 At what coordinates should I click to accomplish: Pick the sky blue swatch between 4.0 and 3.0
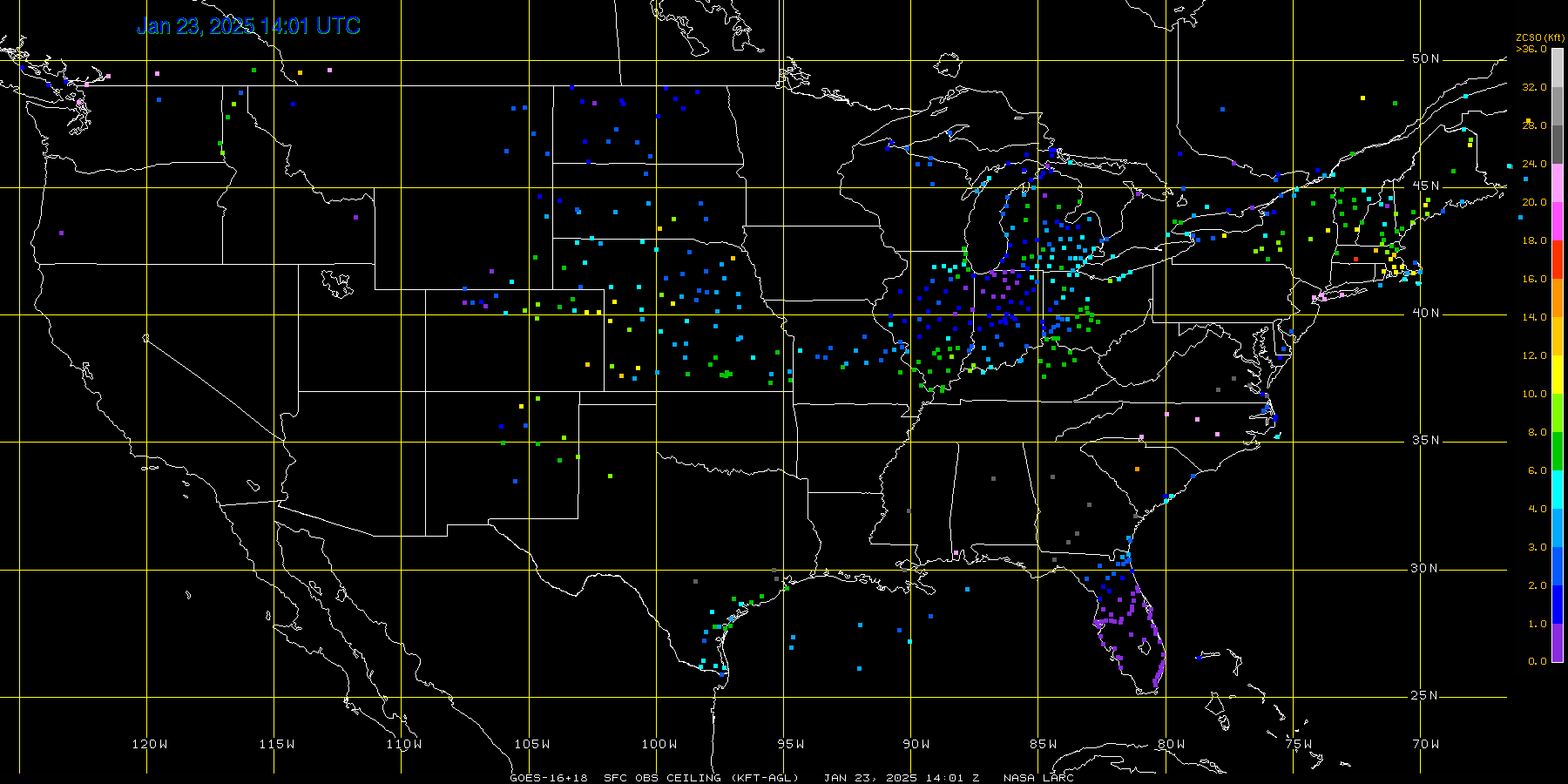1558,528
